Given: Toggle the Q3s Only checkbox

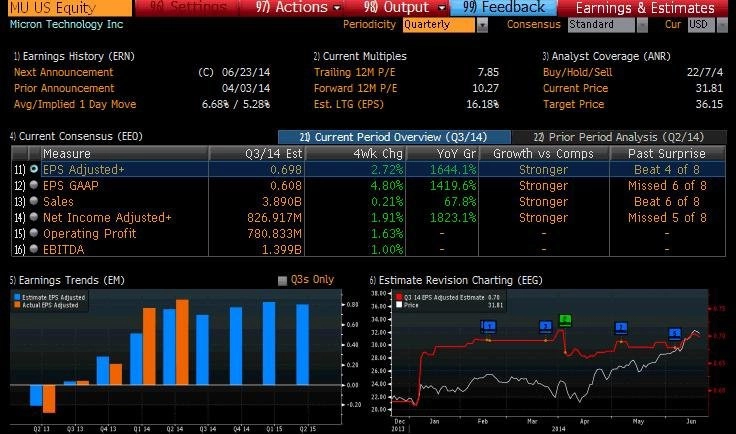Looking at the screenshot, I should coord(282,281).
